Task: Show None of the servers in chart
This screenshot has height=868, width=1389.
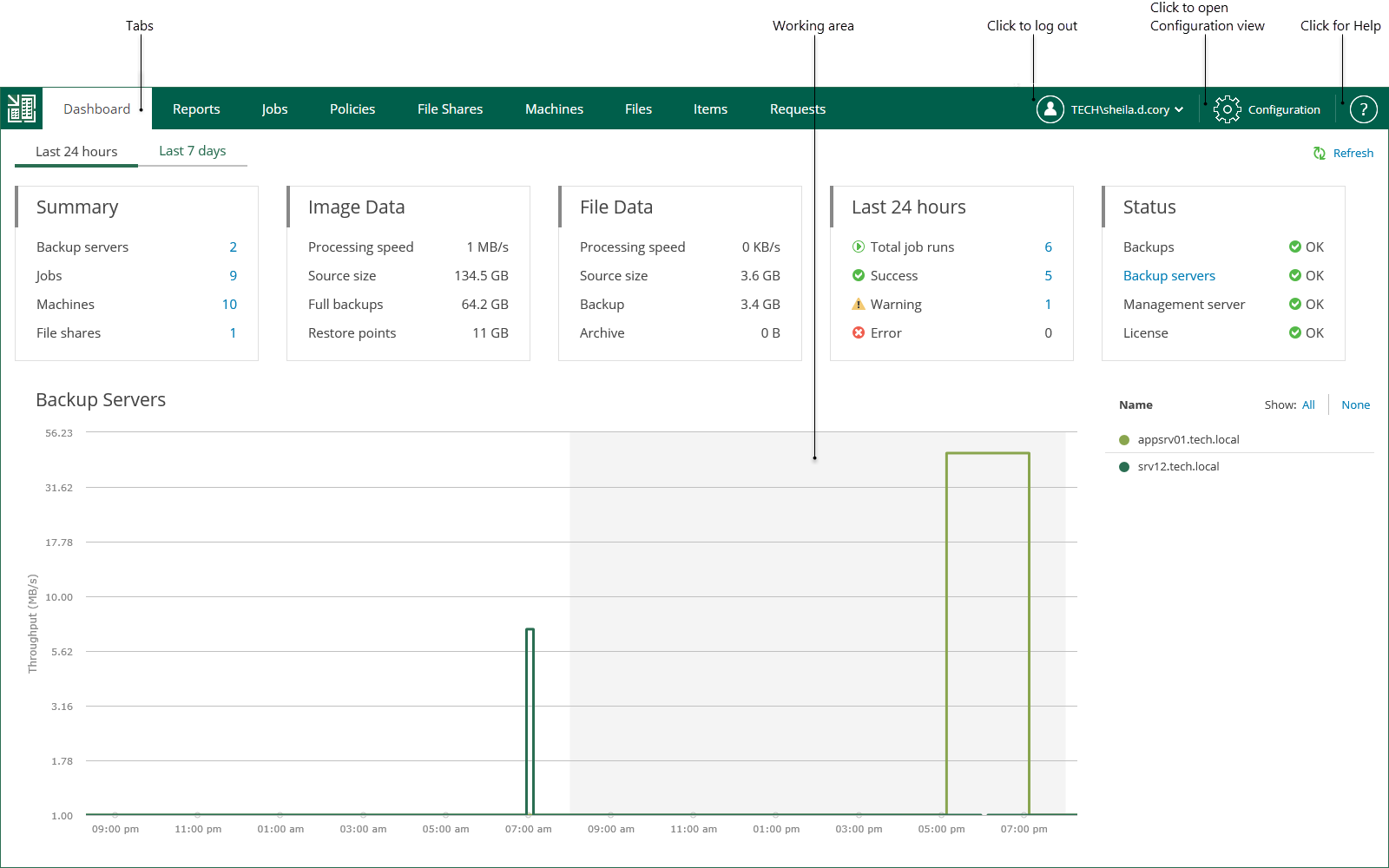Action: tap(1355, 404)
